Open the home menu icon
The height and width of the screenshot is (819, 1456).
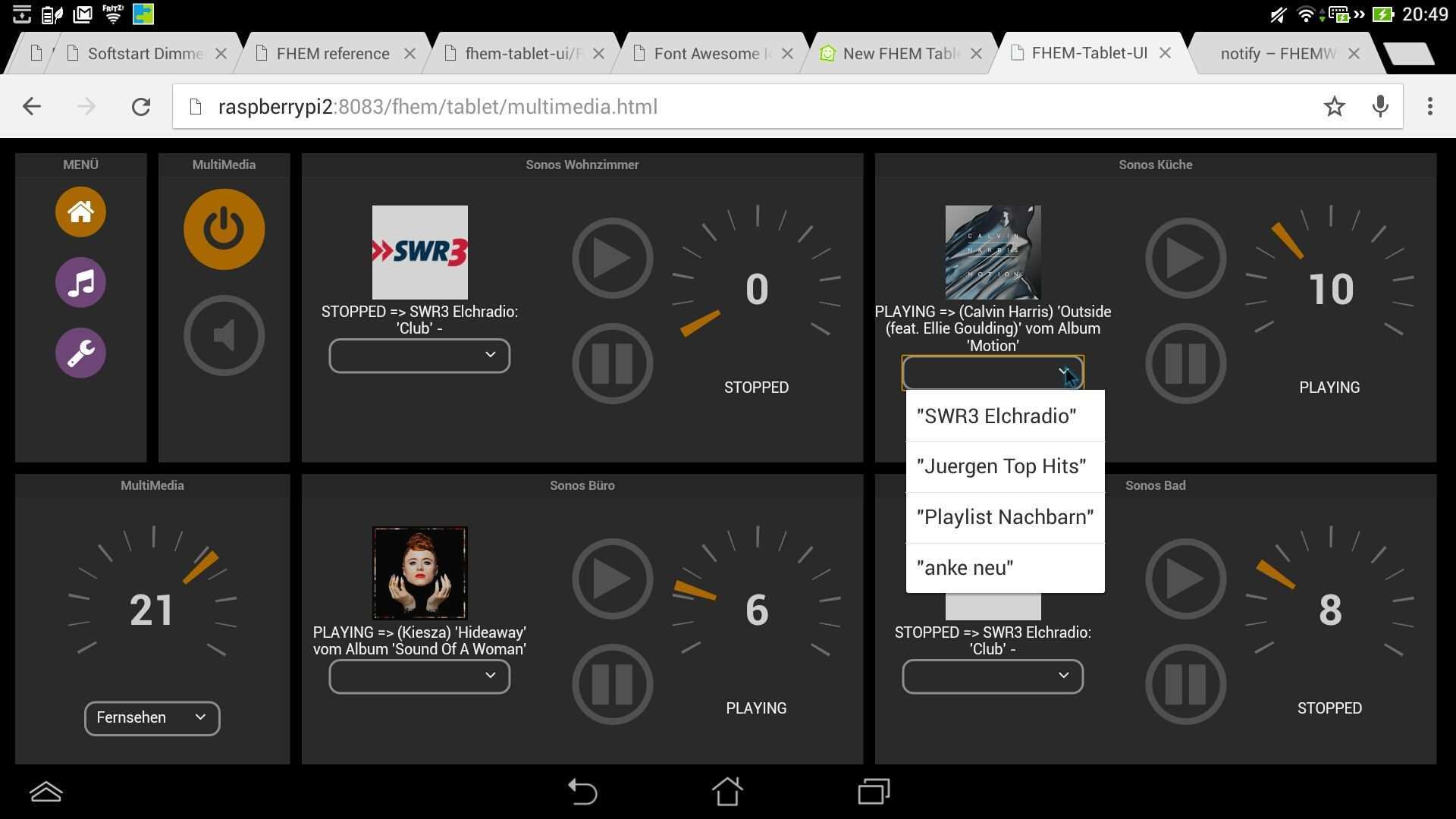pos(80,212)
